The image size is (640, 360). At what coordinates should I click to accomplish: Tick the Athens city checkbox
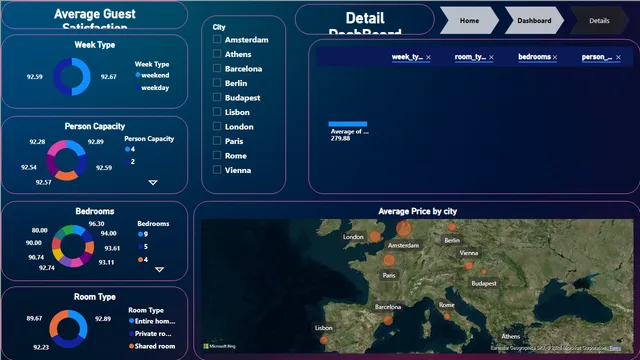tap(217, 54)
